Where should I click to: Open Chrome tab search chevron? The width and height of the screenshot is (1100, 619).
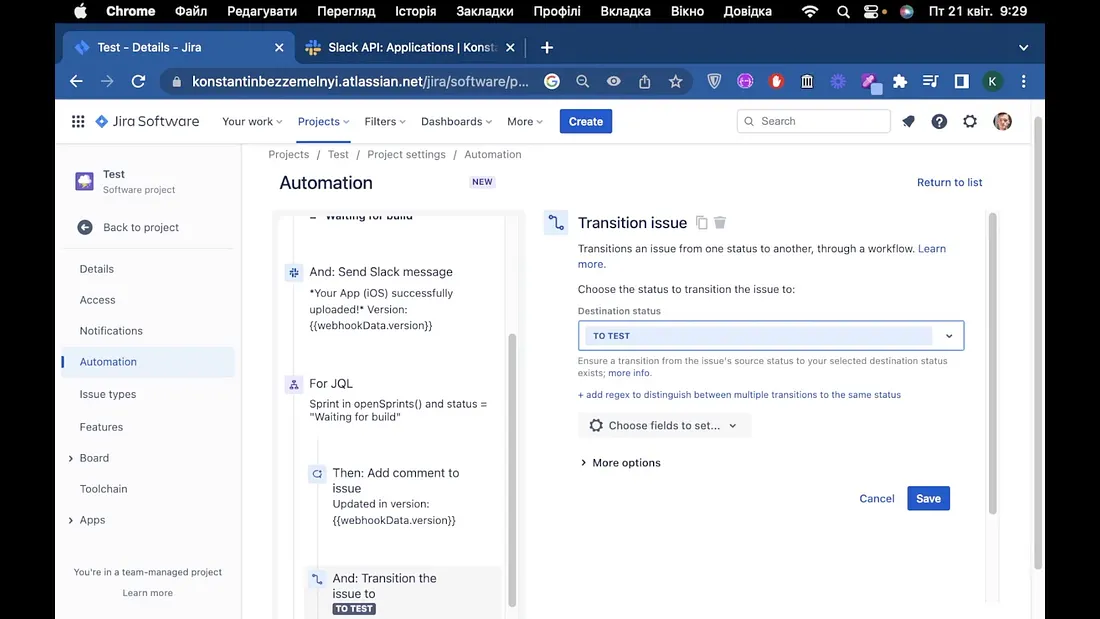(1024, 48)
